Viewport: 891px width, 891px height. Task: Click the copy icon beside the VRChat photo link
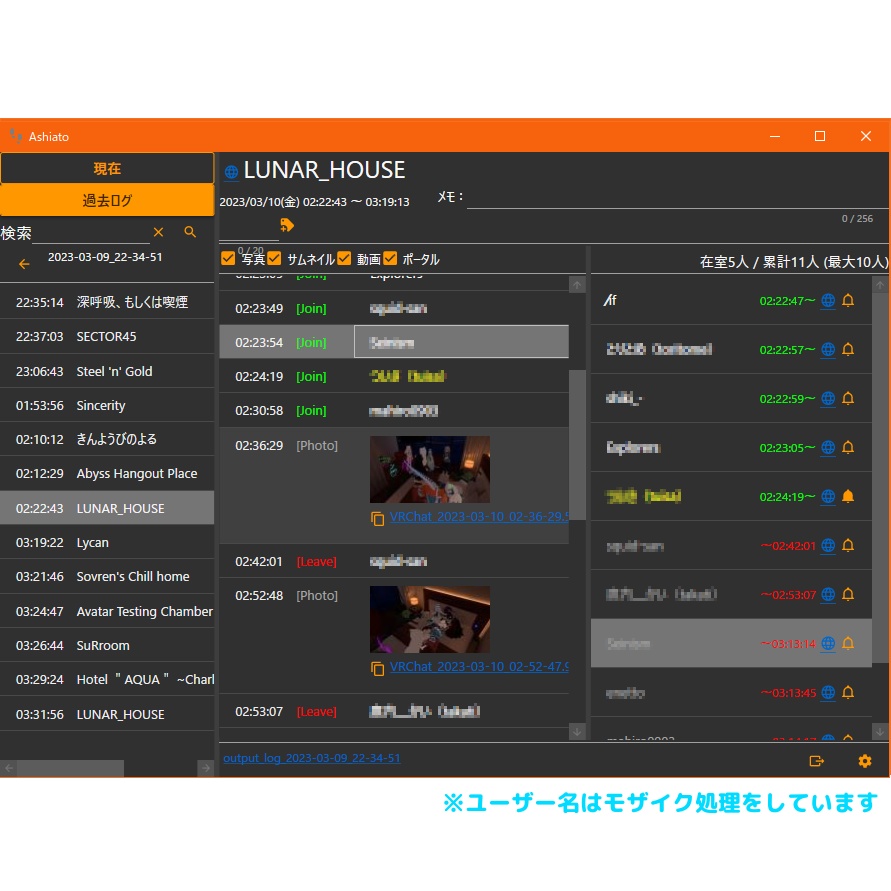pyautogui.click(x=378, y=519)
